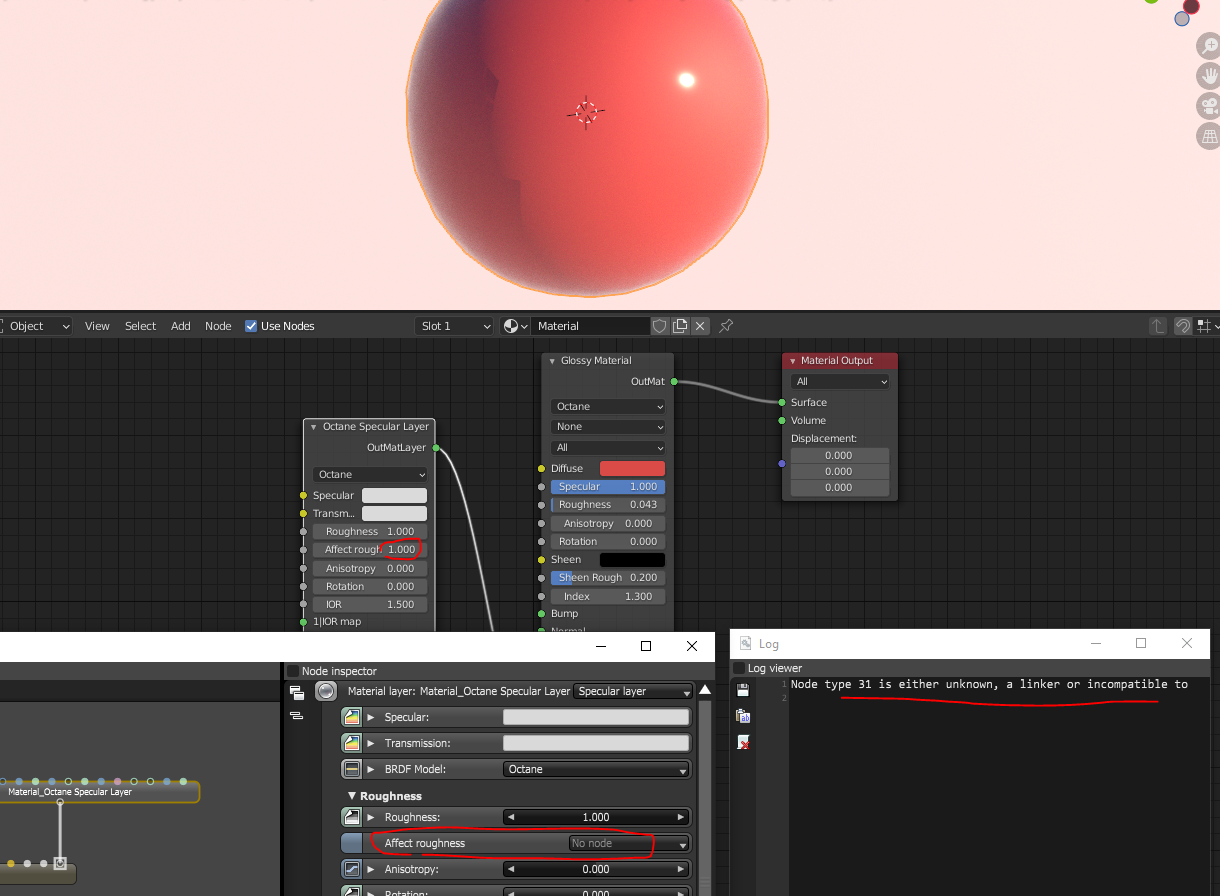1220x896 pixels.
Task: Click the Diffuse red color swatch
Action: pos(632,468)
